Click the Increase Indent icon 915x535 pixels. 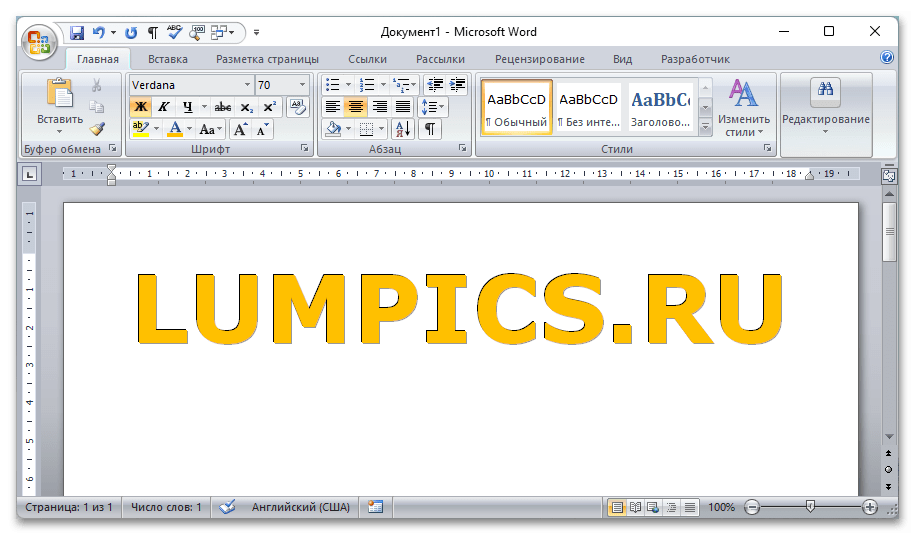click(458, 85)
